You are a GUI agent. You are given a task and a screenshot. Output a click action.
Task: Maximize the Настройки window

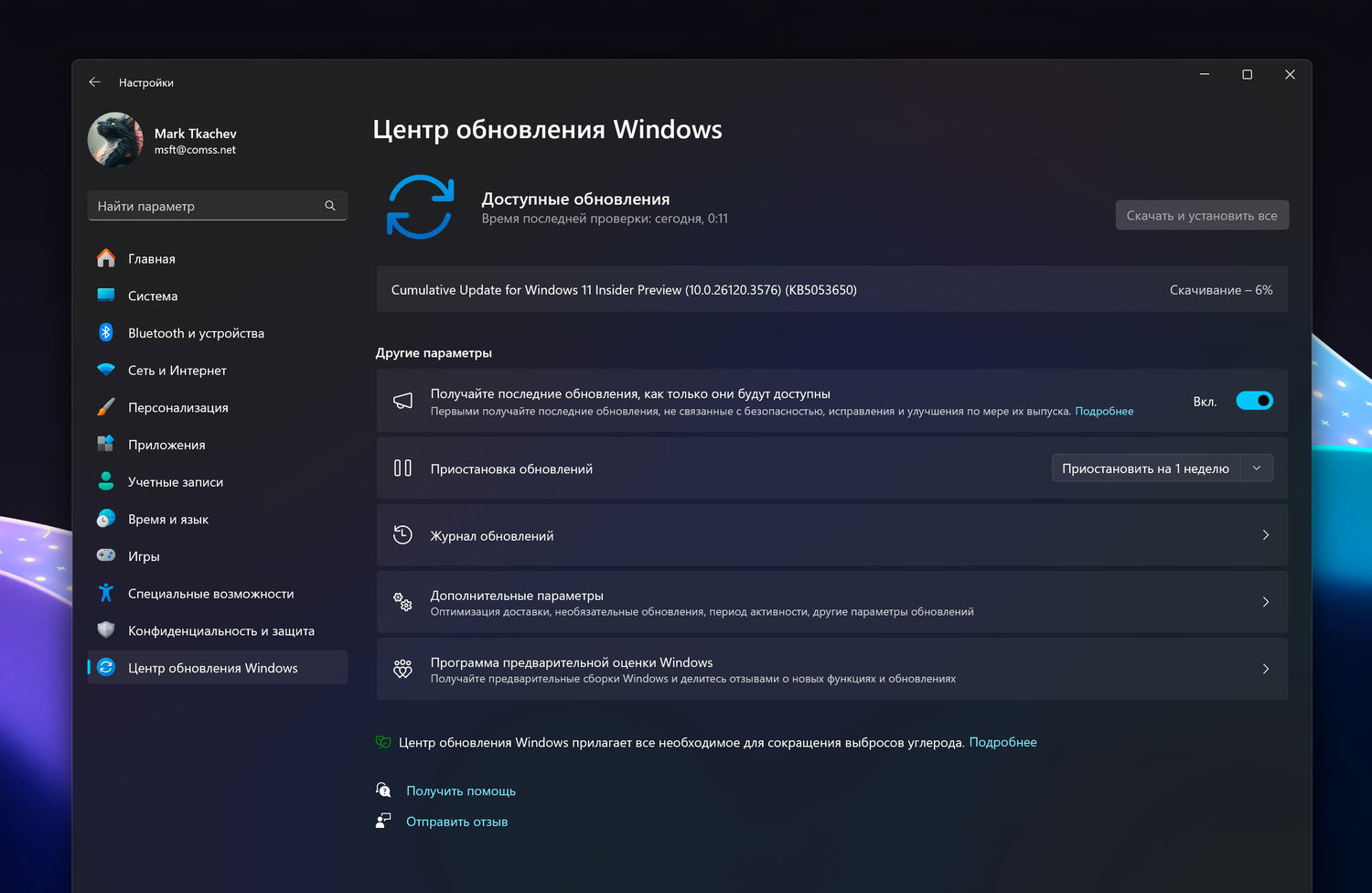tap(1247, 74)
